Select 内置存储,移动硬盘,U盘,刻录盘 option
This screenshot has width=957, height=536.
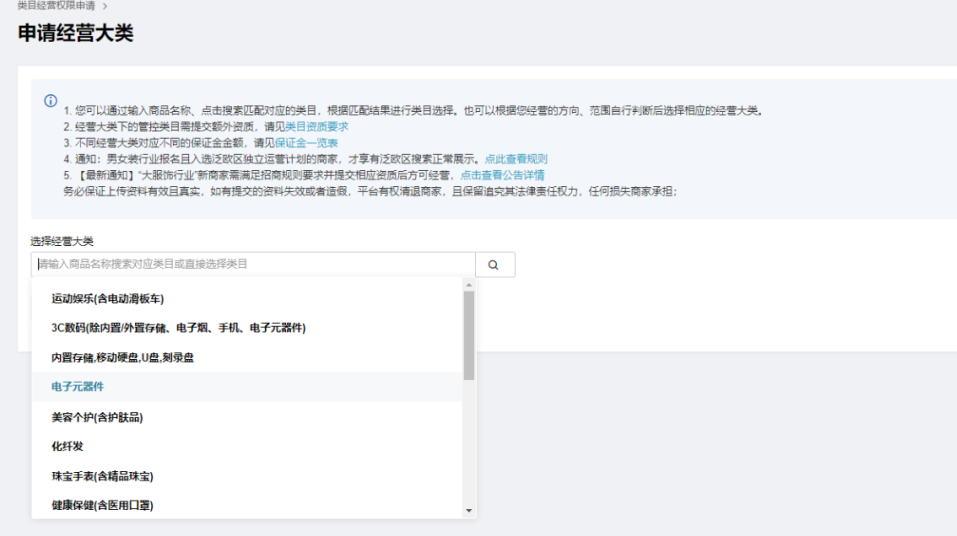(x=122, y=357)
